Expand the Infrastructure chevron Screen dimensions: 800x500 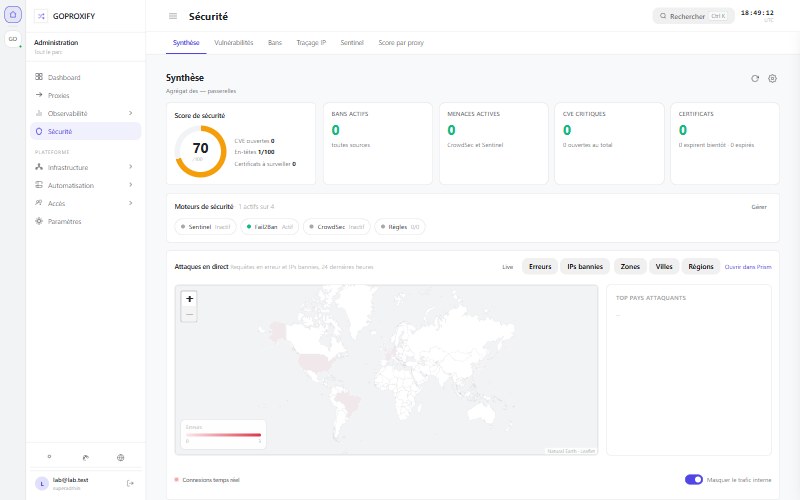131,167
